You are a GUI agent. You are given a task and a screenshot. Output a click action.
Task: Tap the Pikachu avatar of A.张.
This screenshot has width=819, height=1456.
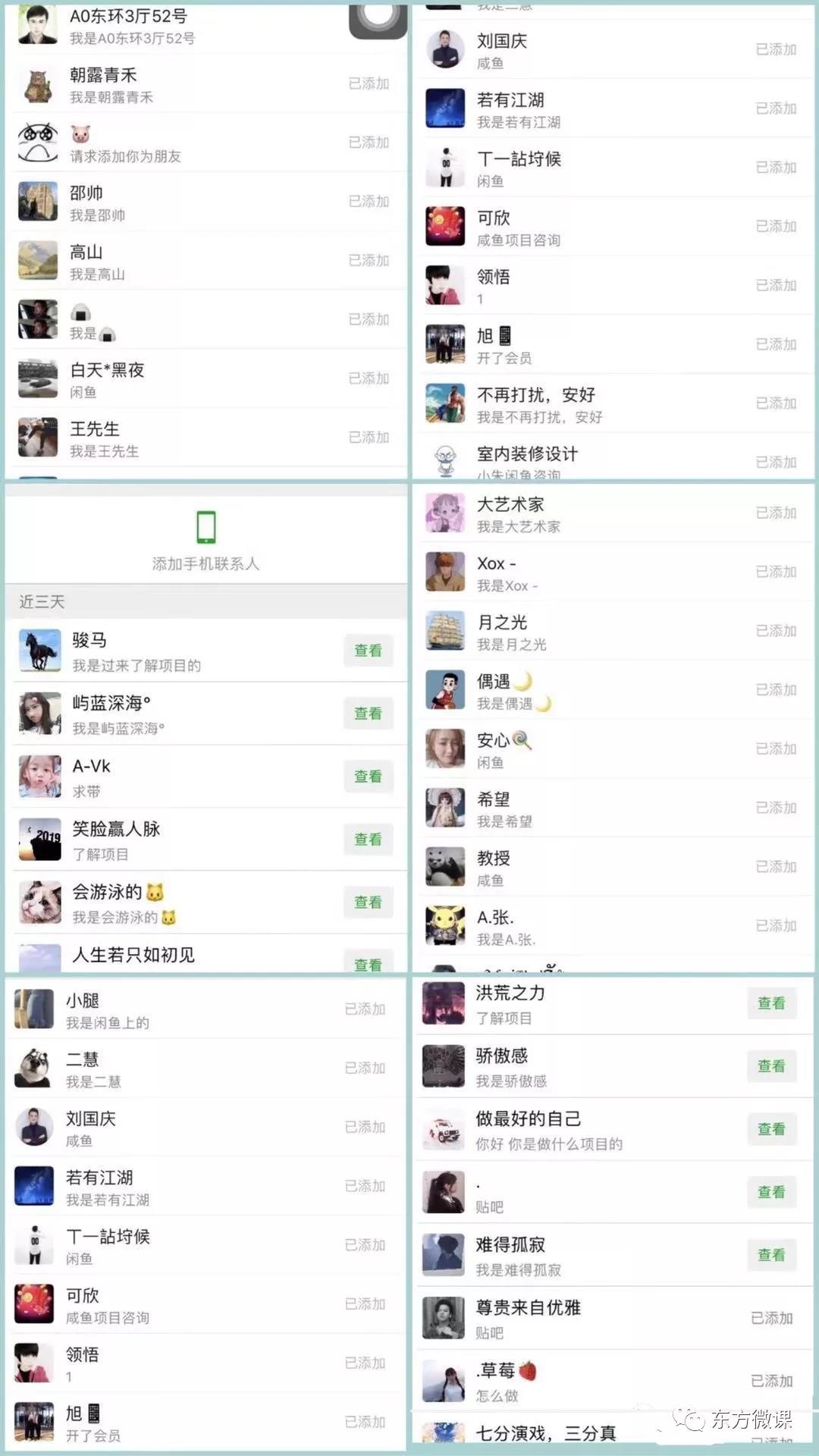coord(445,926)
